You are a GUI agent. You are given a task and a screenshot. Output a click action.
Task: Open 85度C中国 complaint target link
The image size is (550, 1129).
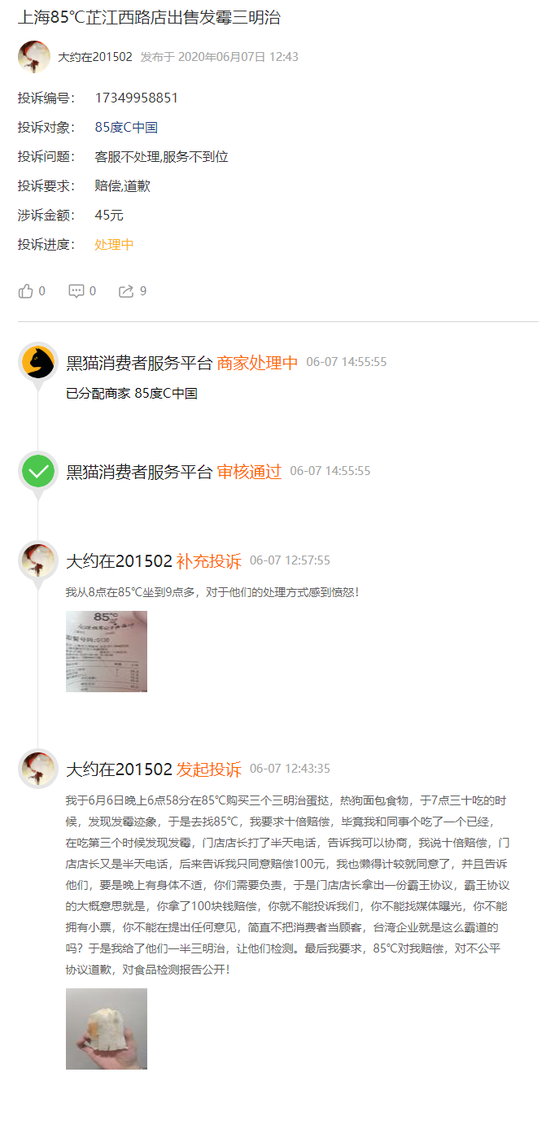point(126,127)
